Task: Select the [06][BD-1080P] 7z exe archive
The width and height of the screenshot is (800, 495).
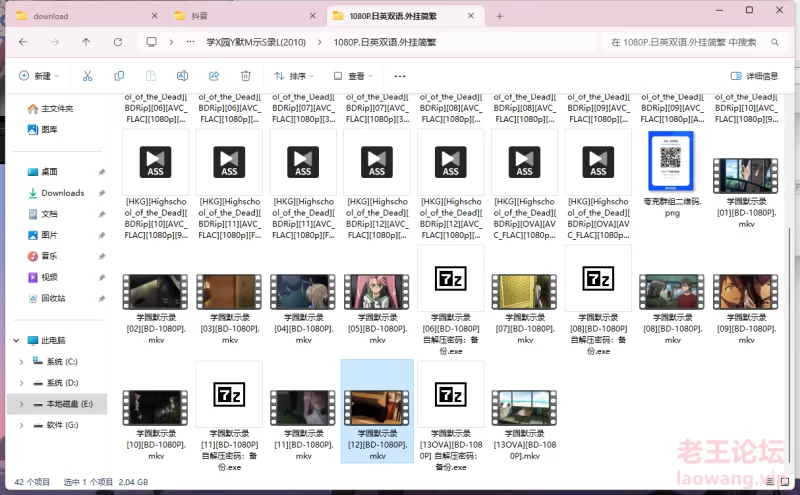Action: (x=451, y=301)
